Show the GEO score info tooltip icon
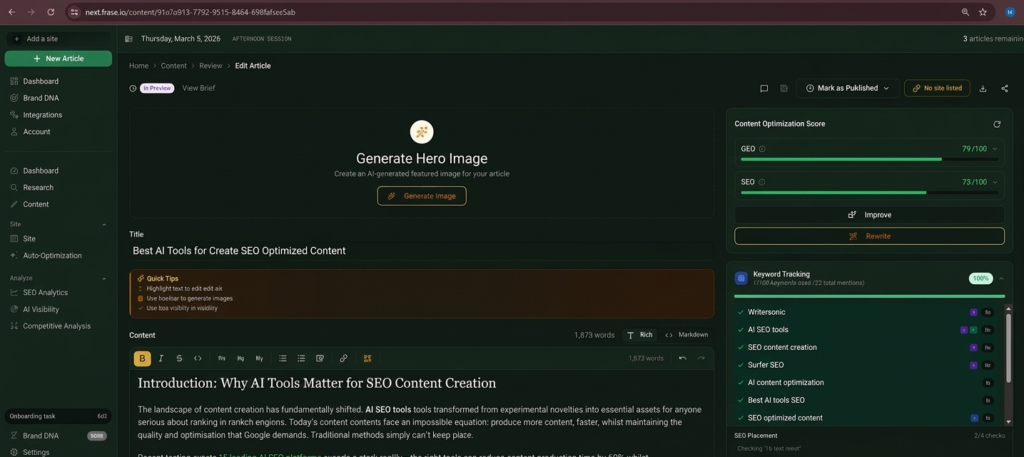This screenshot has width=1024, height=457. (762, 149)
